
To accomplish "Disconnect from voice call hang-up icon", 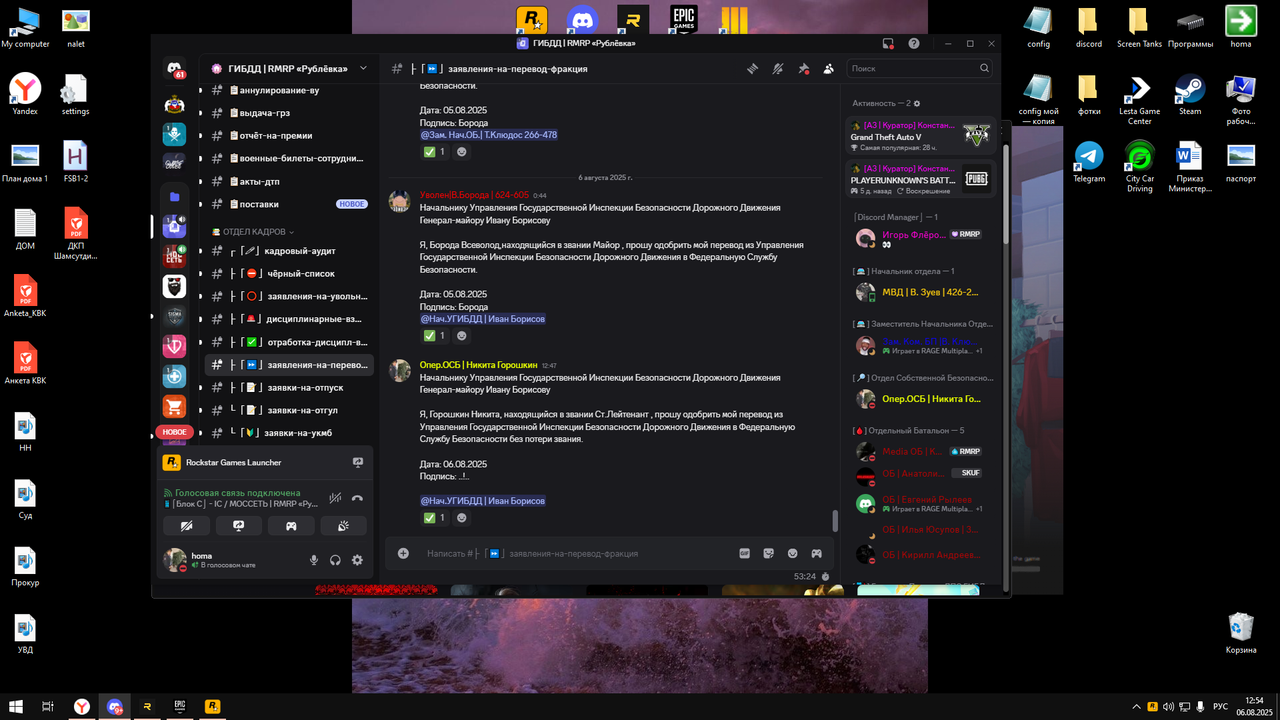I will [357, 498].
